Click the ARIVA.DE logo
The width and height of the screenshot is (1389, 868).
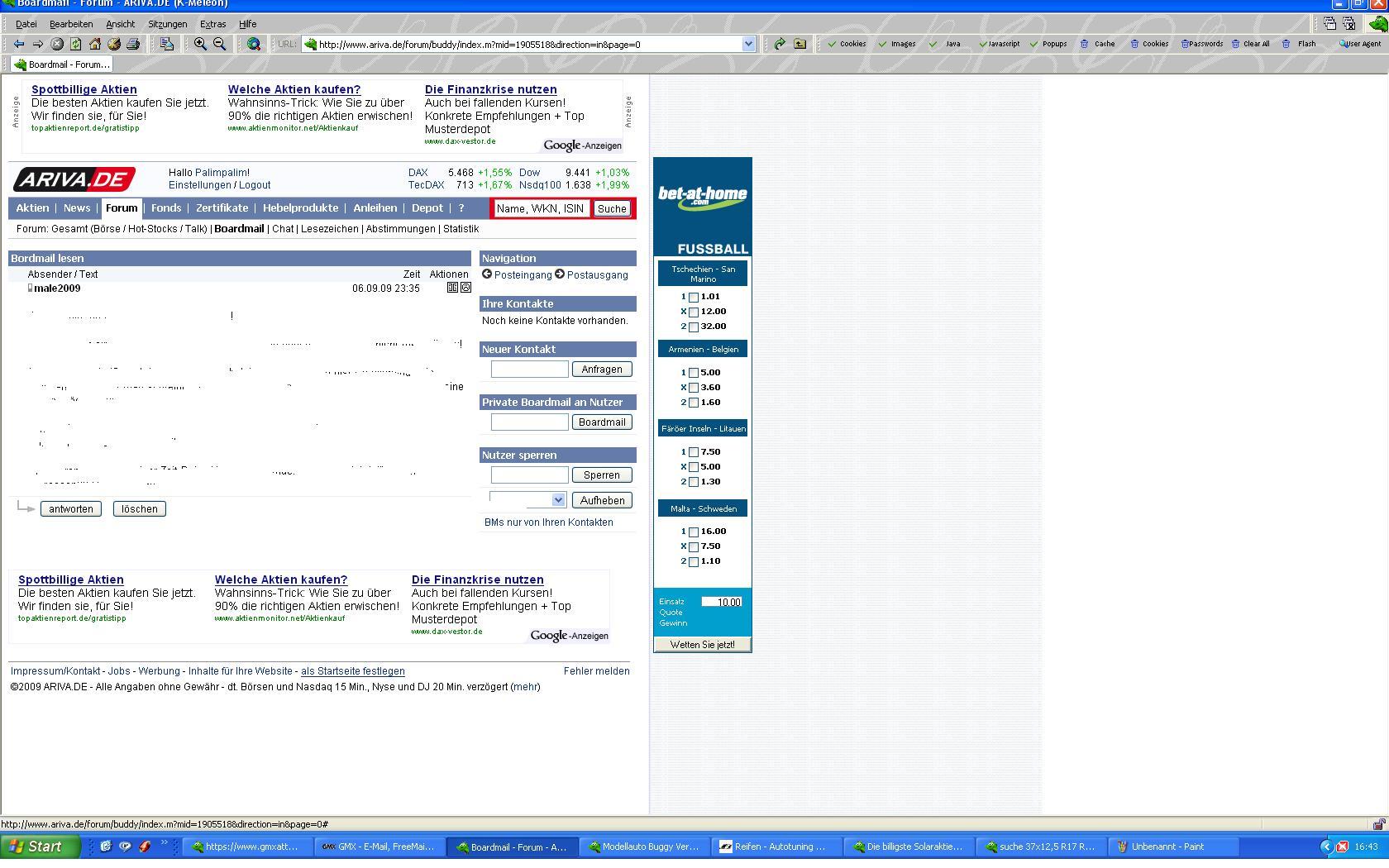pos(74,179)
